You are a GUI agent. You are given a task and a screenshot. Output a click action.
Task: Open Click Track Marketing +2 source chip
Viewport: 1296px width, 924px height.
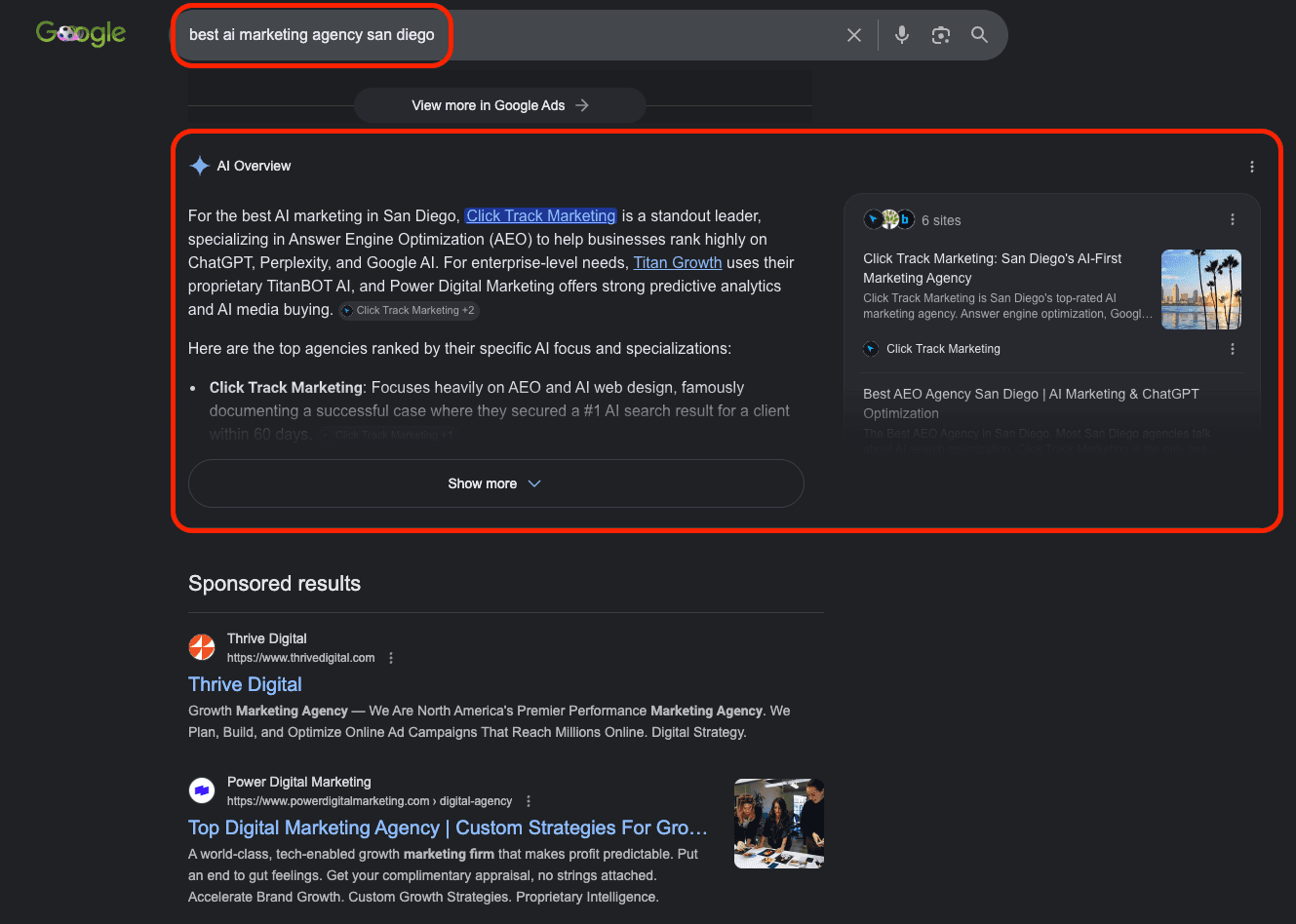click(x=409, y=310)
